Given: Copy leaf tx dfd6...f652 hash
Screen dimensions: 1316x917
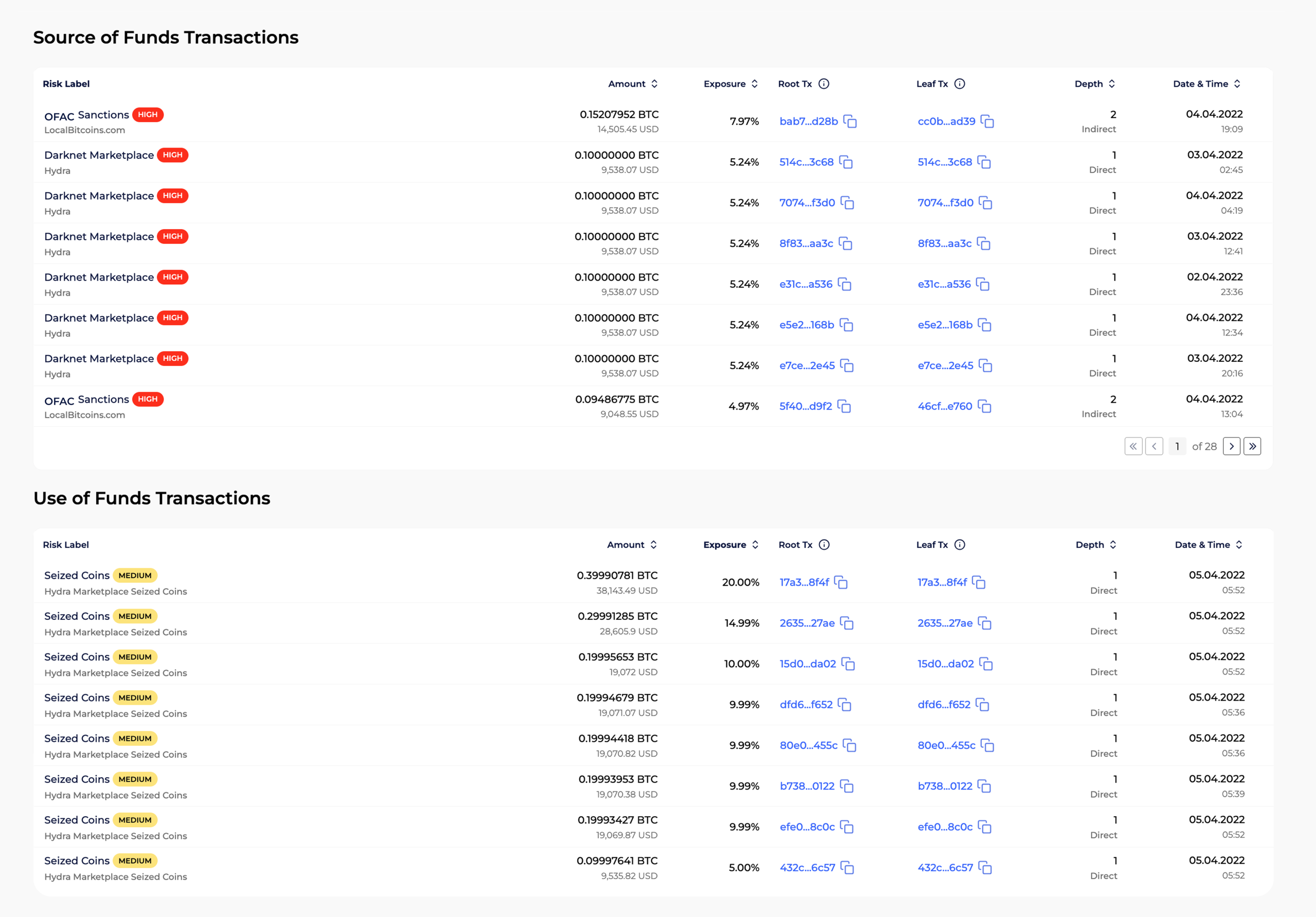Looking at the screenshot, I should (982, 704).
